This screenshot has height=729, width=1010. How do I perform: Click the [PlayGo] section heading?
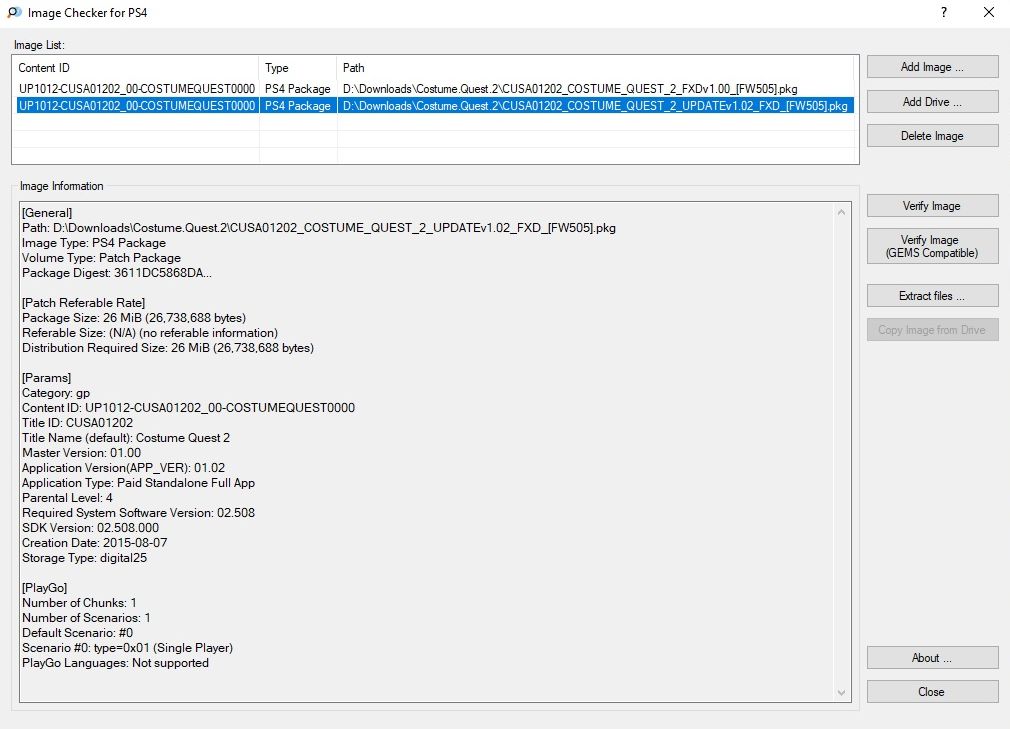pos(44,588)
